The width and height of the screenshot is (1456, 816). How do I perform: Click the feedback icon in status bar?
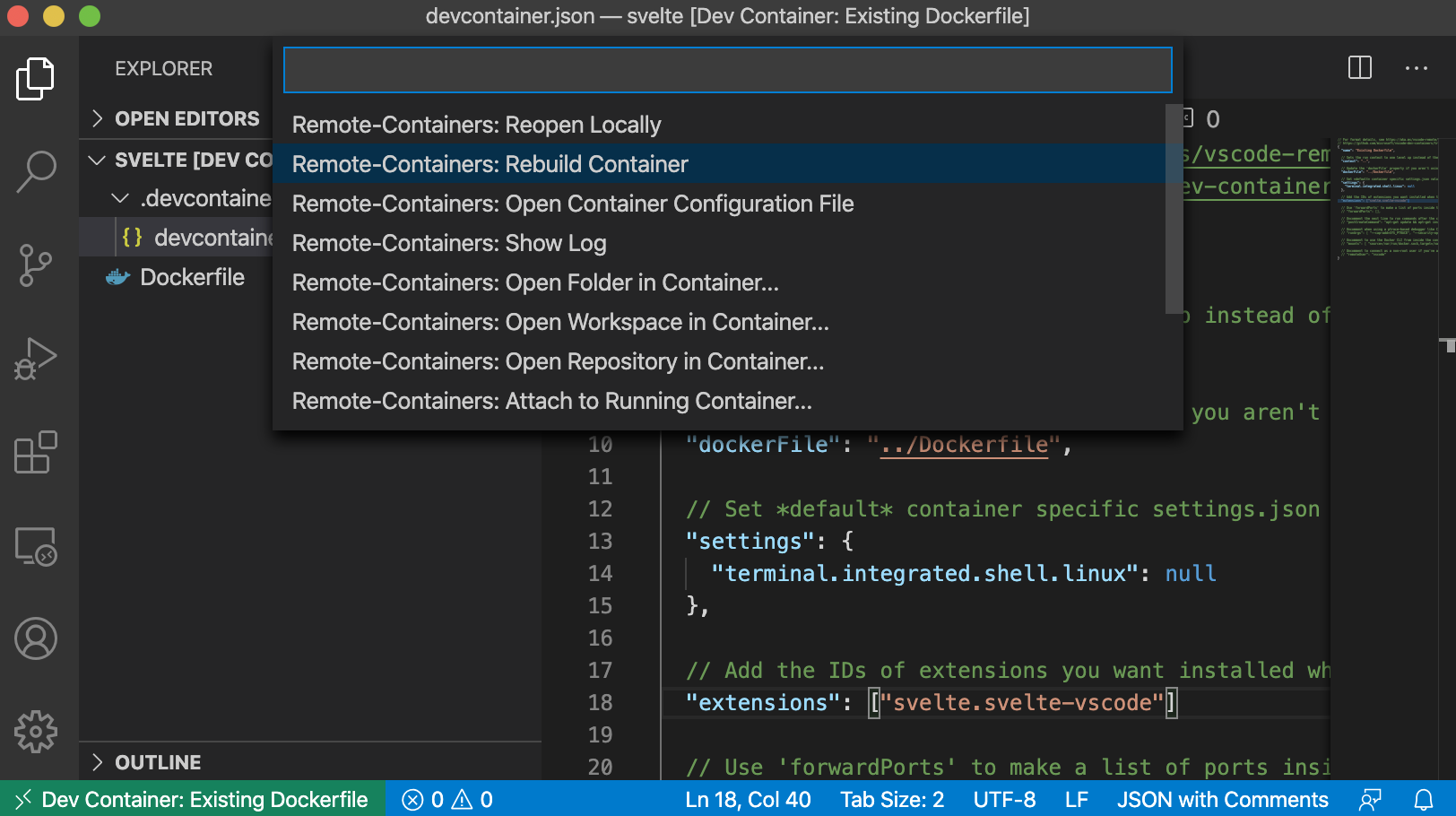(x=1370, y=800)
